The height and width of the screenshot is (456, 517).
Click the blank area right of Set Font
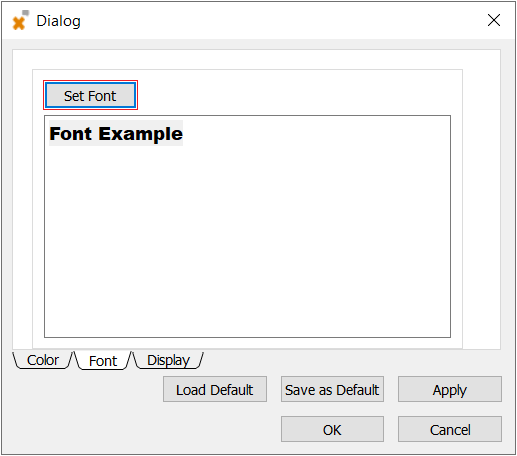click(293, 95)
